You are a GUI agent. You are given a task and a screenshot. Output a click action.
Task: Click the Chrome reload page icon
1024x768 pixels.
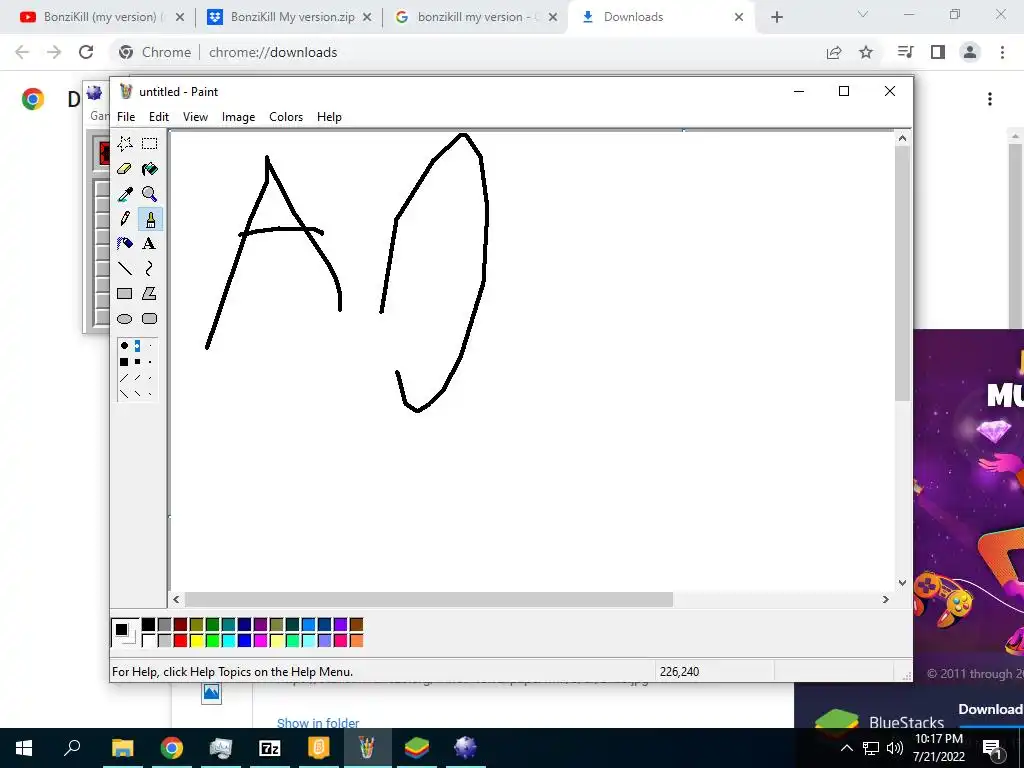pyautogui.click(x=86, y=52)
